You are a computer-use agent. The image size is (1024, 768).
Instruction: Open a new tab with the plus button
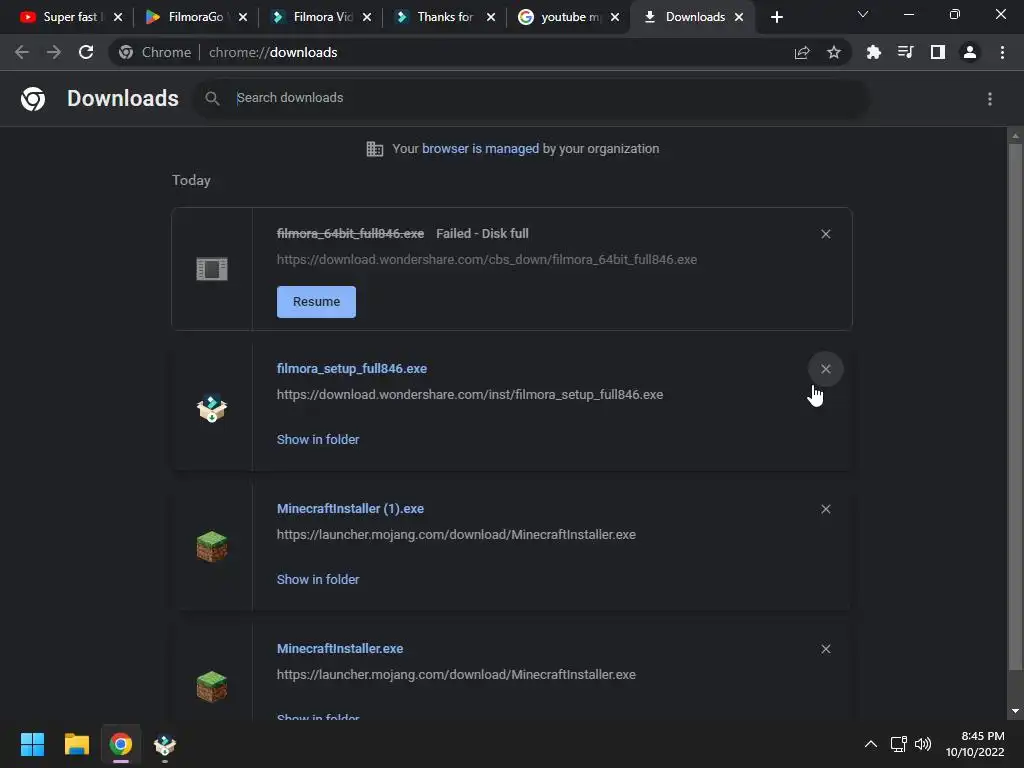[x=776, y=17]
